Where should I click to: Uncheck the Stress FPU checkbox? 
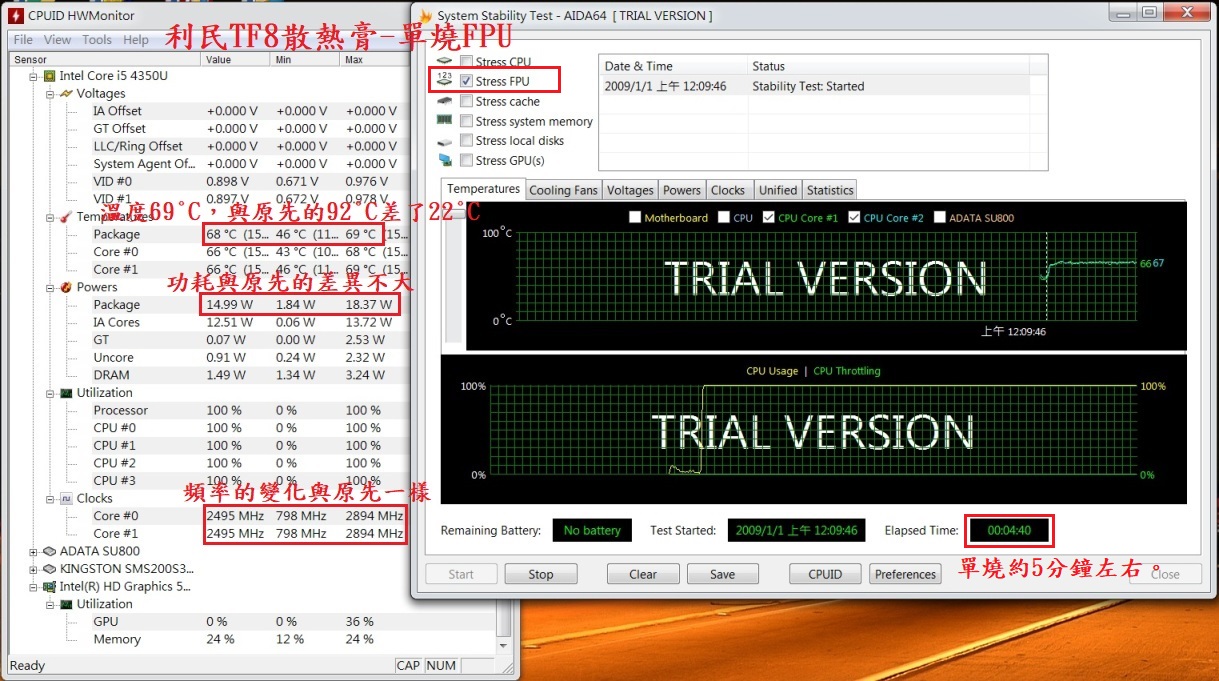[x=466, y=81]
